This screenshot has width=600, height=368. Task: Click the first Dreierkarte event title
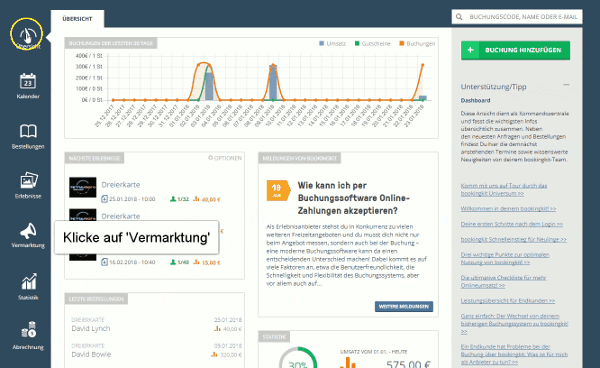[121, 184]
